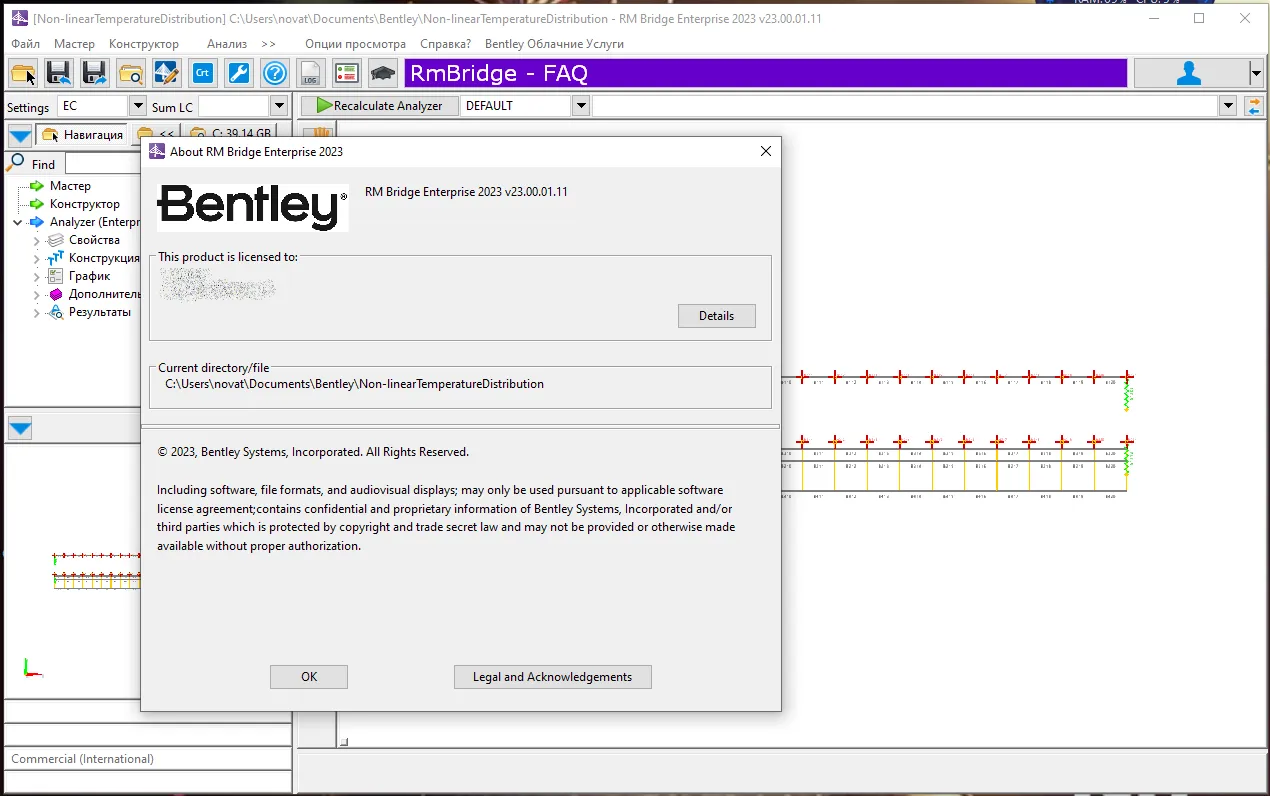Click the browse folder magnifier toolbar icon
Image resolution: width=1270 pixels, height=796 pixels.
tap(131, 73)
